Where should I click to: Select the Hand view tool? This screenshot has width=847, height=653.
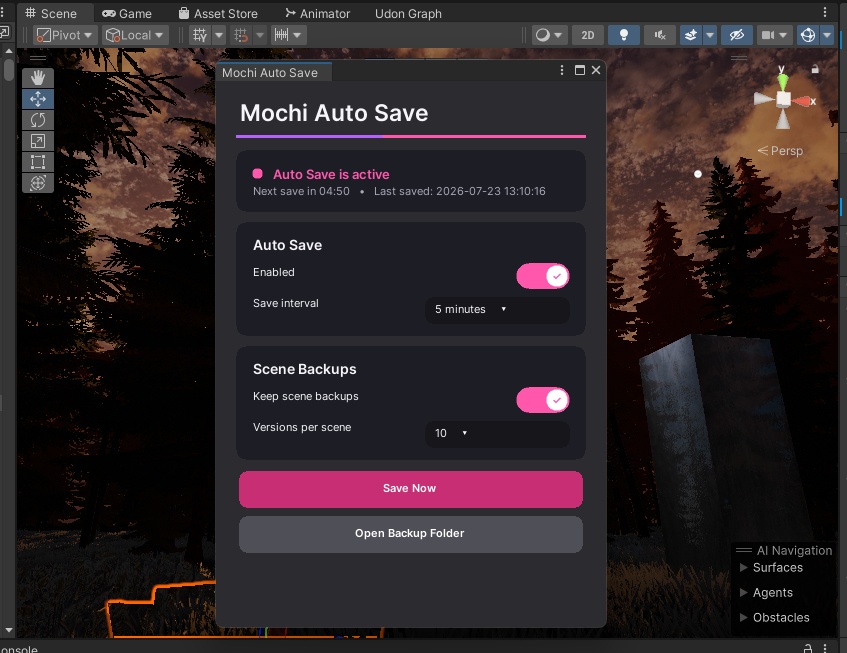tap(38, 78)
